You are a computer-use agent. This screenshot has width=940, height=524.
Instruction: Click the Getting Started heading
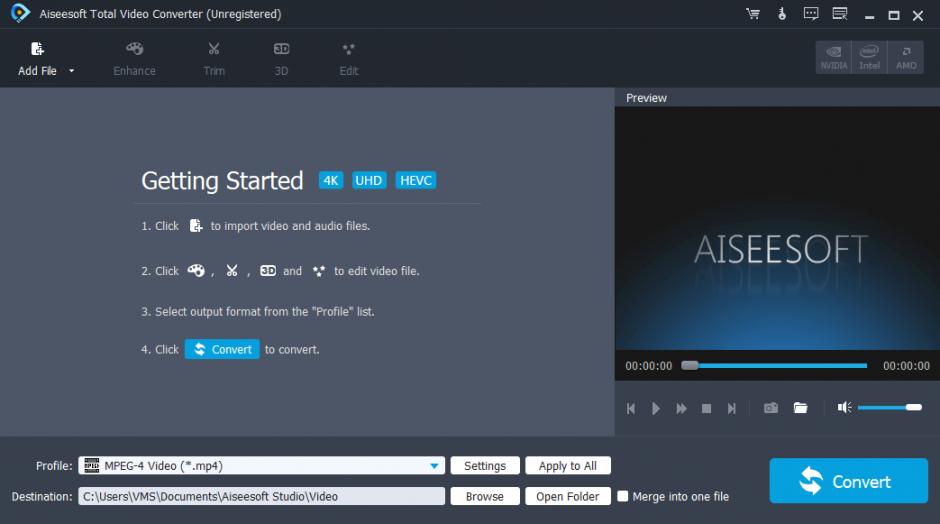(222, 180)
